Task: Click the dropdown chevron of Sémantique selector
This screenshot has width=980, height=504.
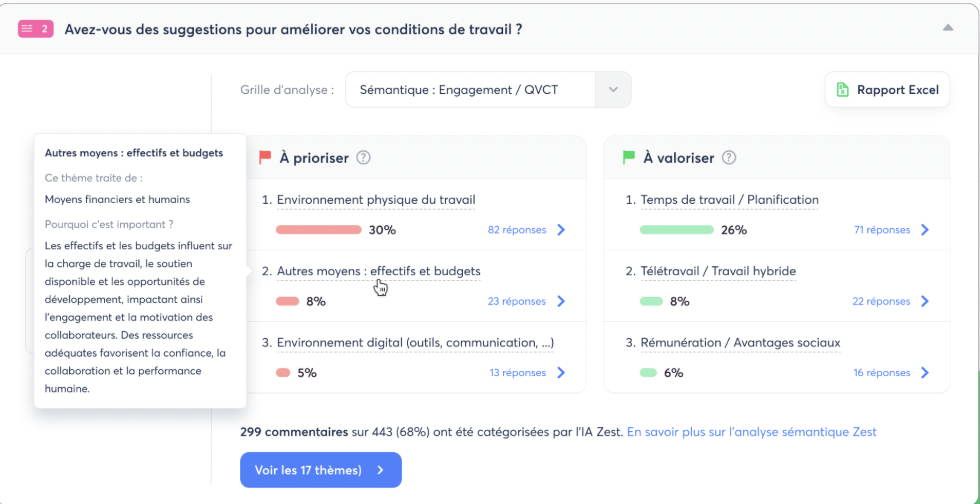Action: (613, 90)
